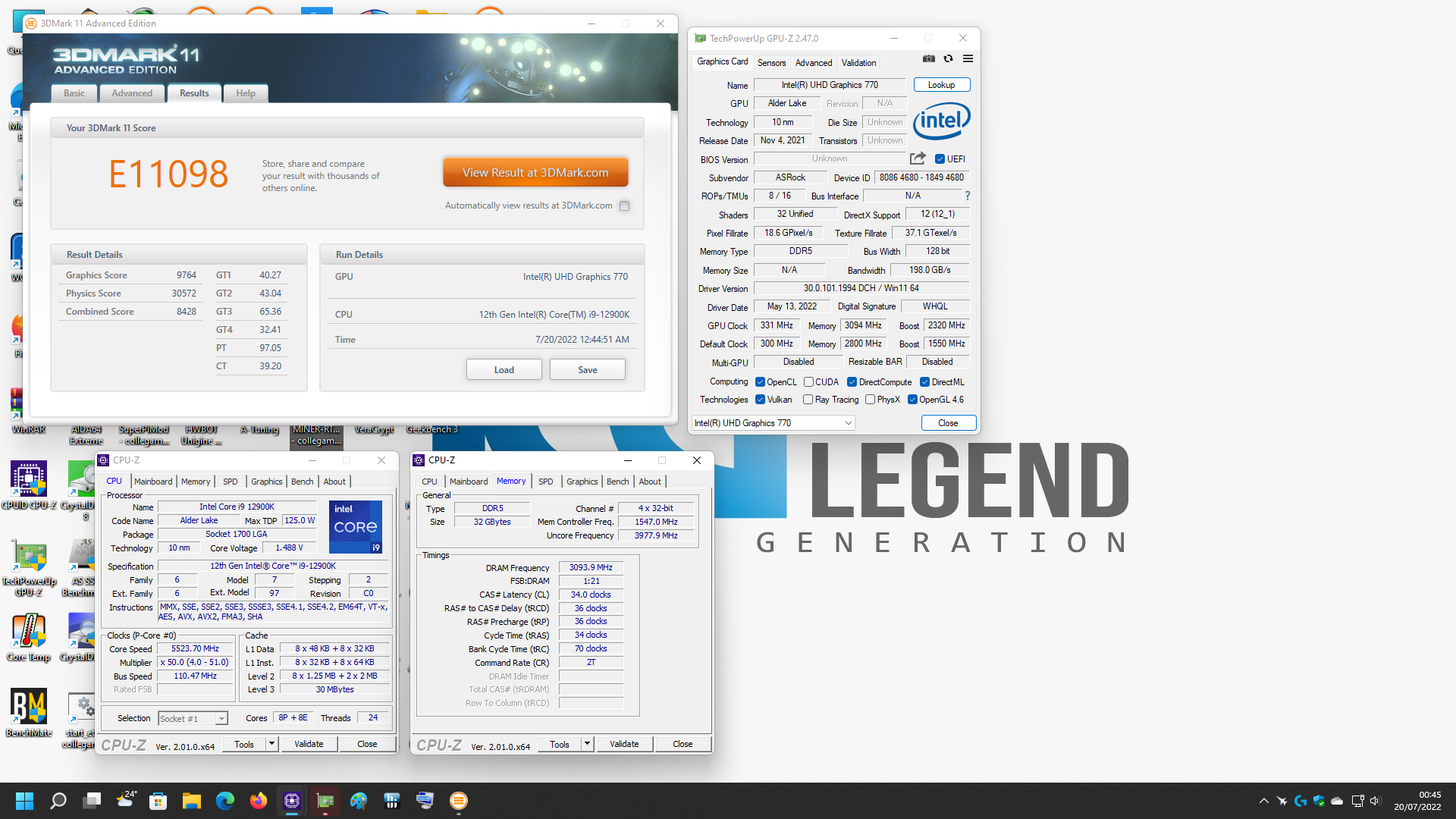Show hidden system tray icons chevron

click(x=1263, y=801)
